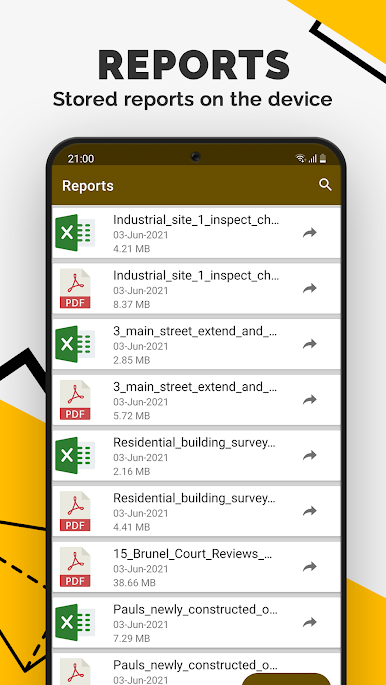
Task: Share the 4.41 MB Residential_building PDF report
Action: 310,511
